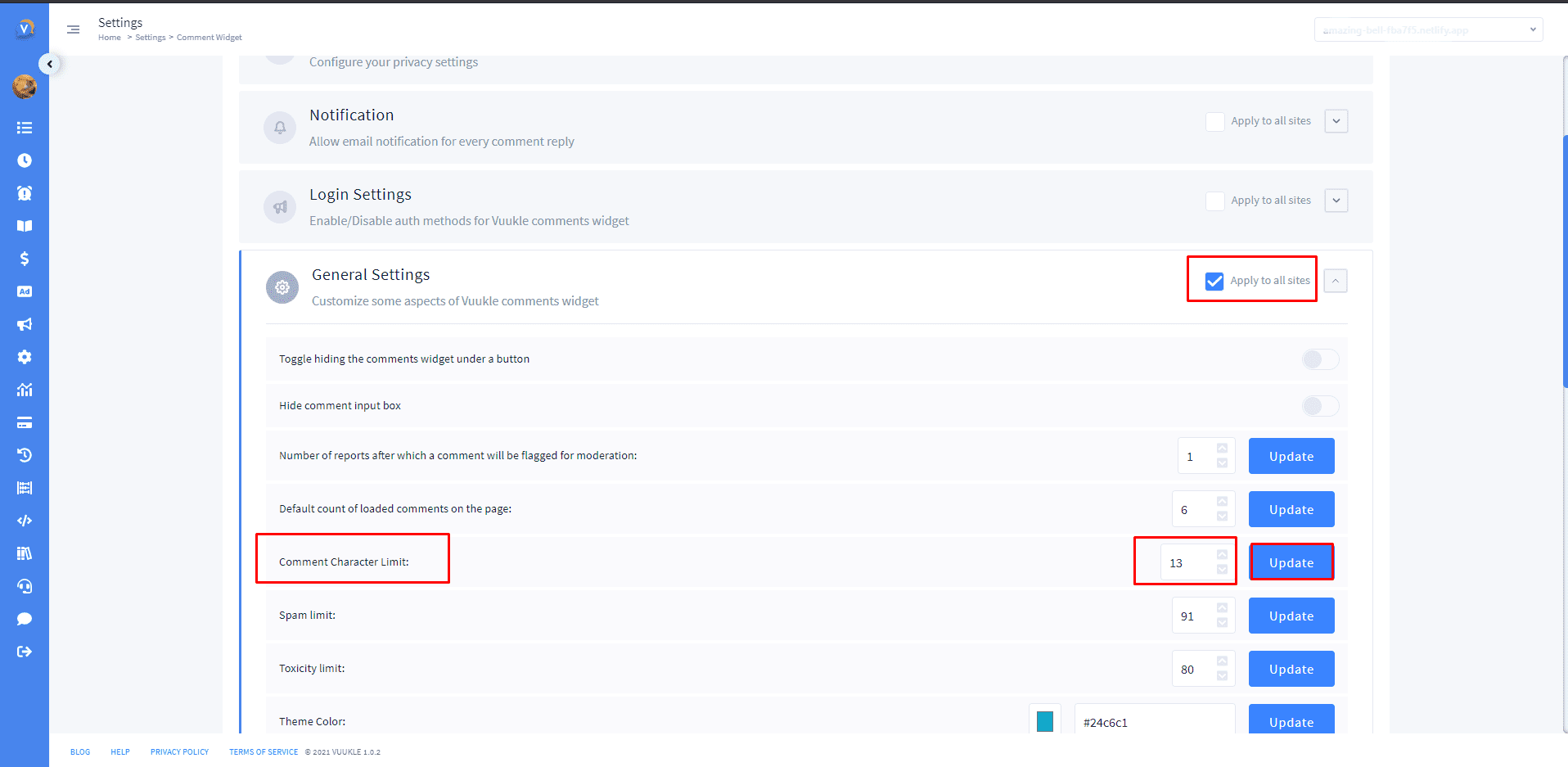
Task: Decrease Comment Character Limit value
Action: pyautogui.click(x=1222, y=570)
